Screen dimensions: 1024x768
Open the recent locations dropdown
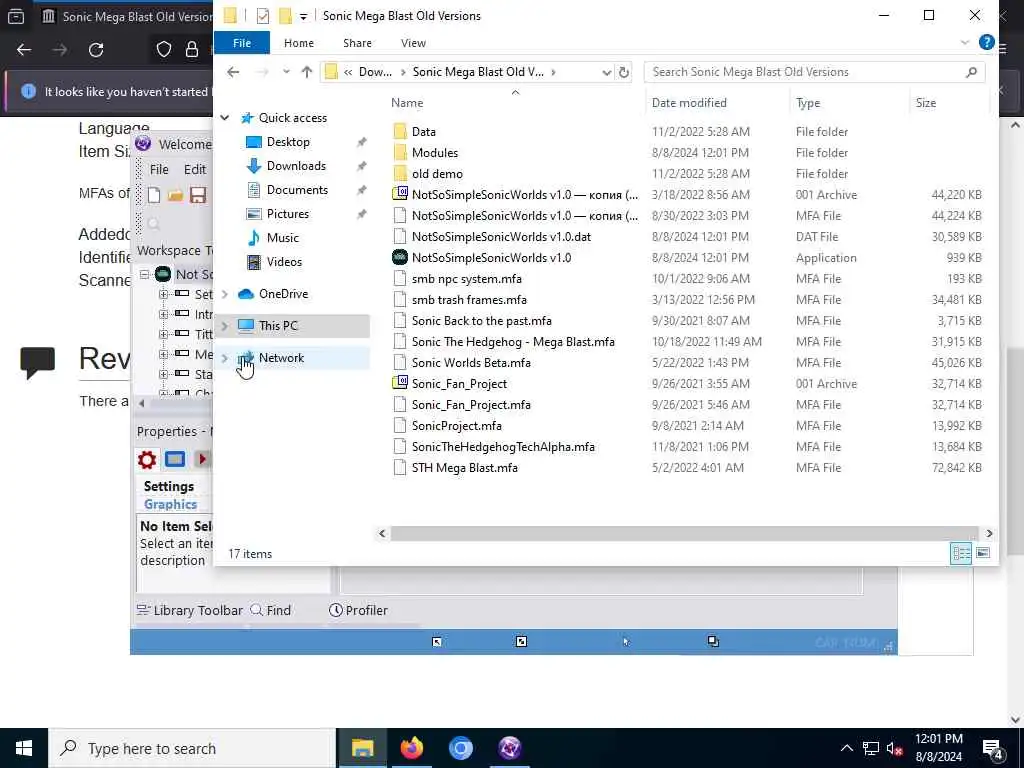pyautogui.click(x=286, y=72)
